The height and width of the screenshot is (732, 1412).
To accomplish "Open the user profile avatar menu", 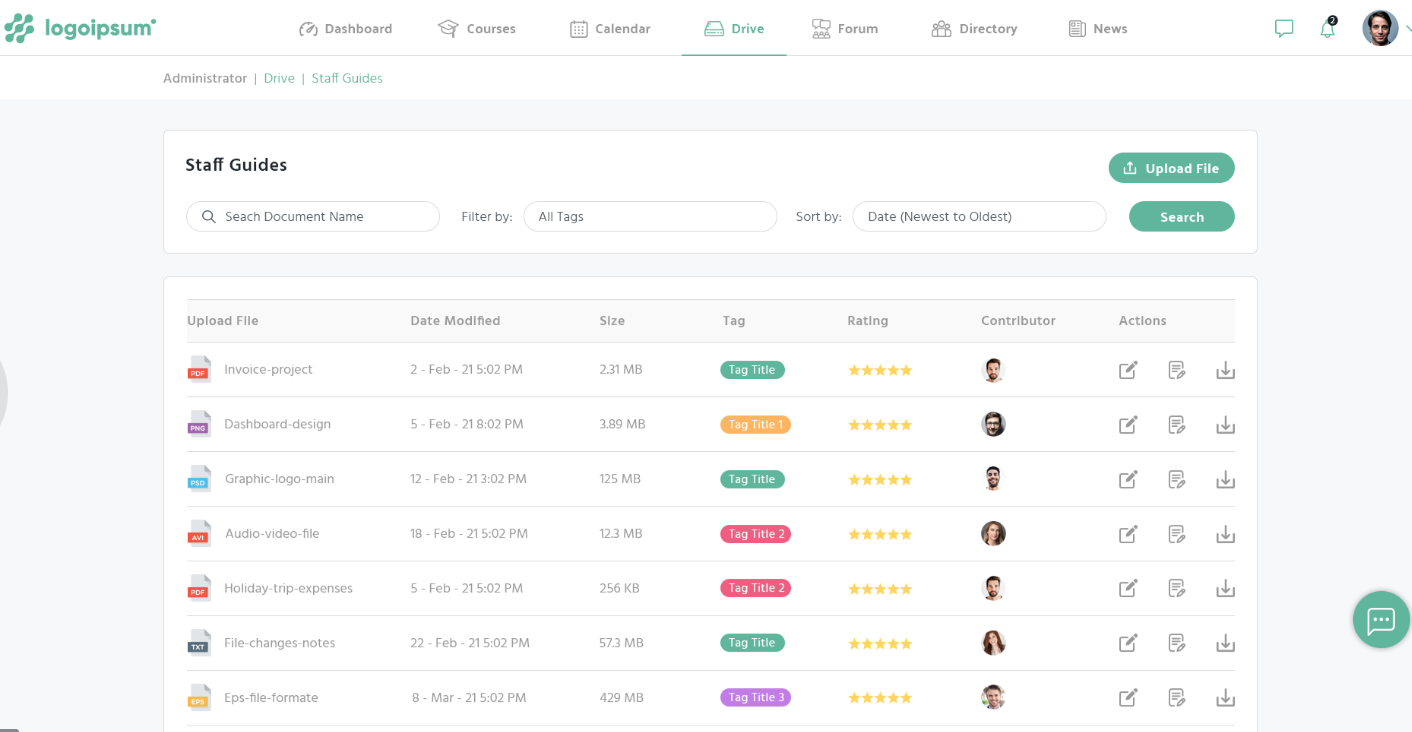I will click(x=1380, y=28).
